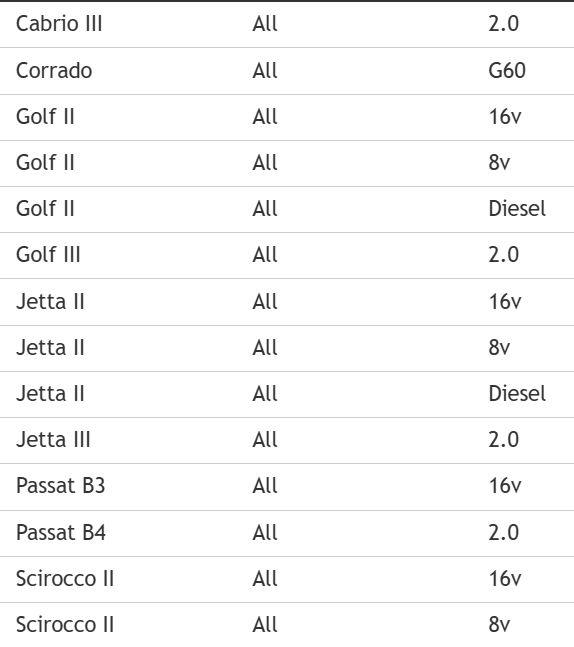Click All in the Cabrio III row
Image resolution: width=574 pixels, height=647 pixels.
point(265,24)
